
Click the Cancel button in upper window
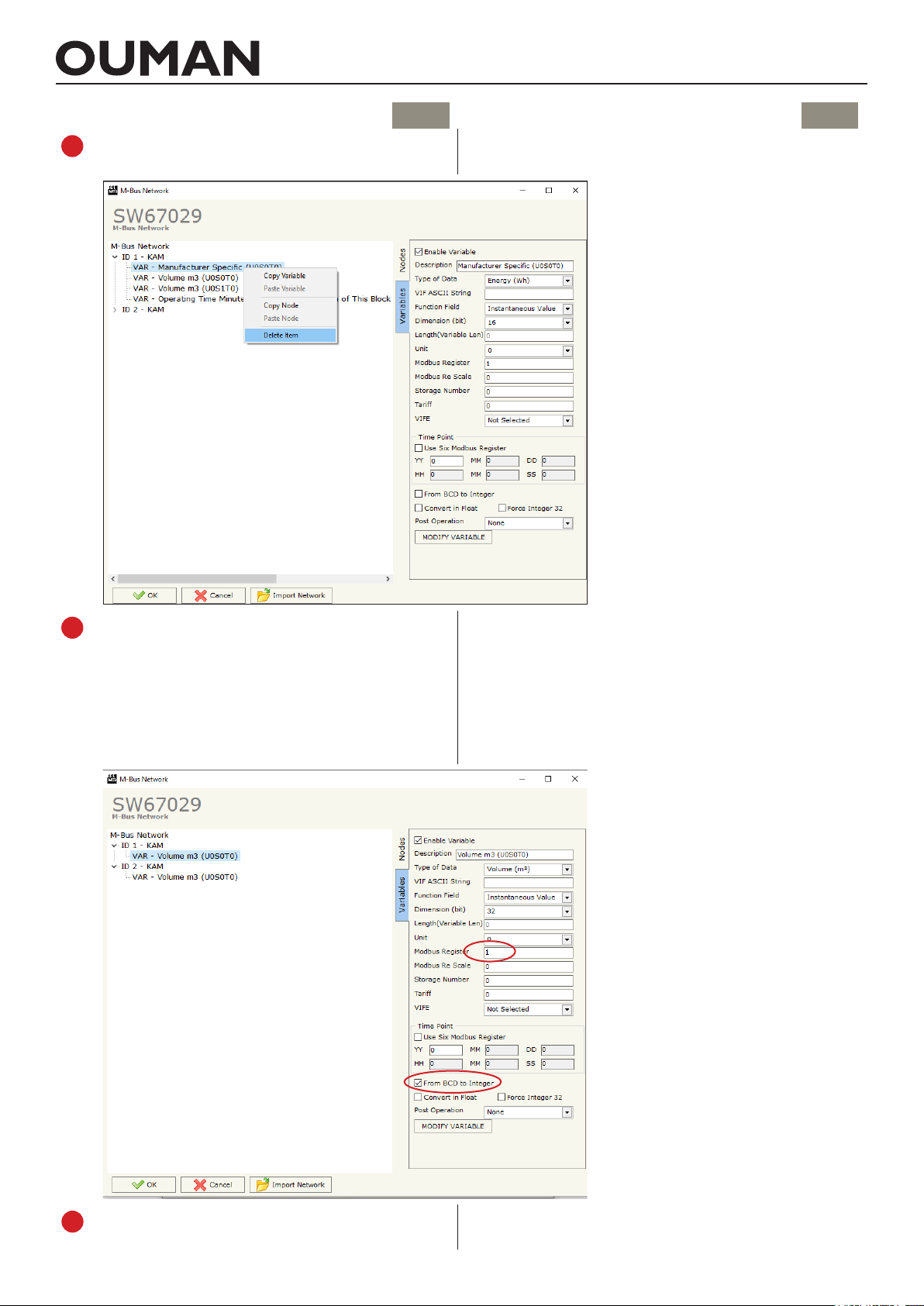pos(213,595)
